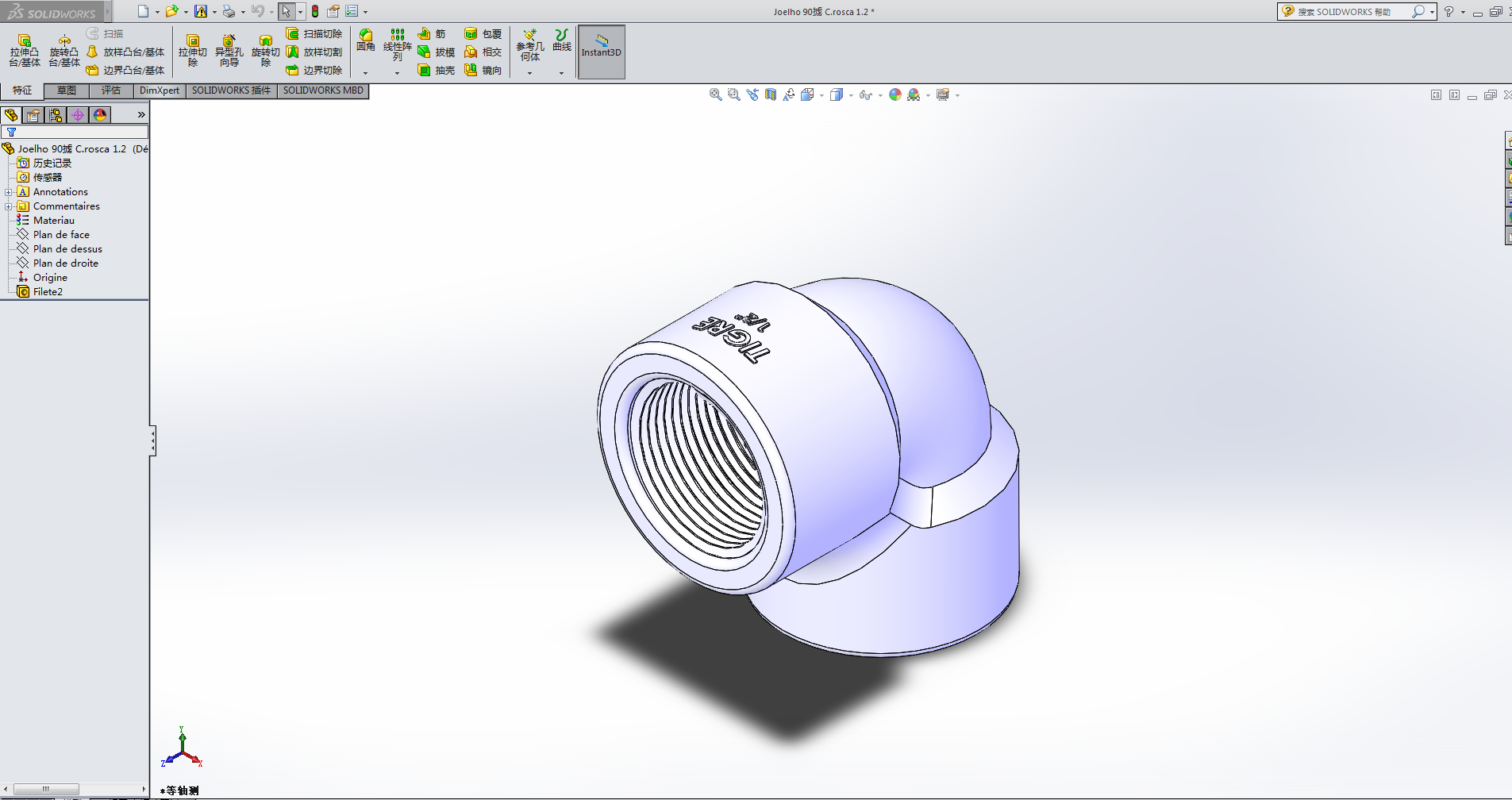This screenshot has height=800, width=1512.
Task: Expand the Commentaires folder node
Action: pos(9,206)
